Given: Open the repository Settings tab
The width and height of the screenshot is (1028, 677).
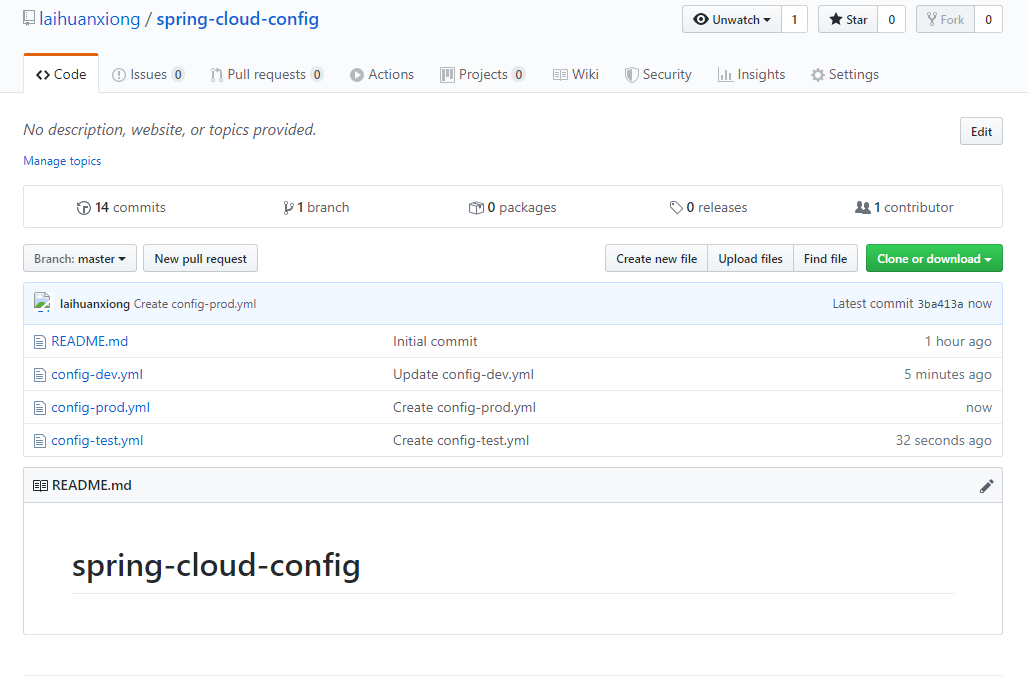Looking at the screenshot, I should (844, 75).
